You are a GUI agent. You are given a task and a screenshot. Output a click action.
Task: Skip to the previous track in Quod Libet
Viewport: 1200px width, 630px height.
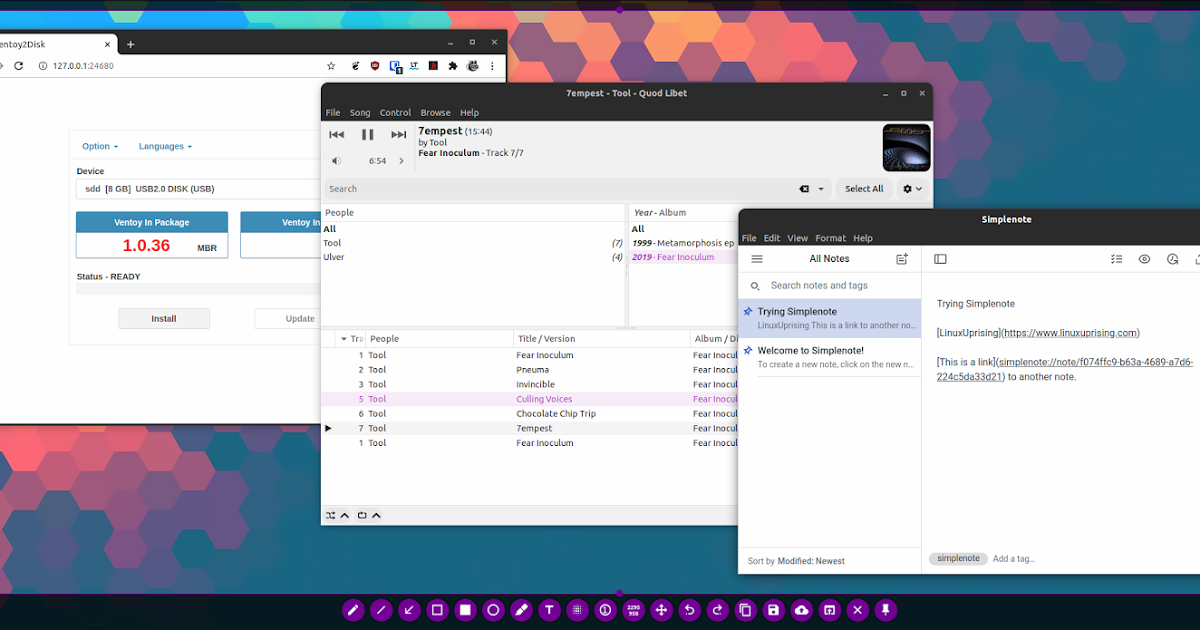click(337, 134)
